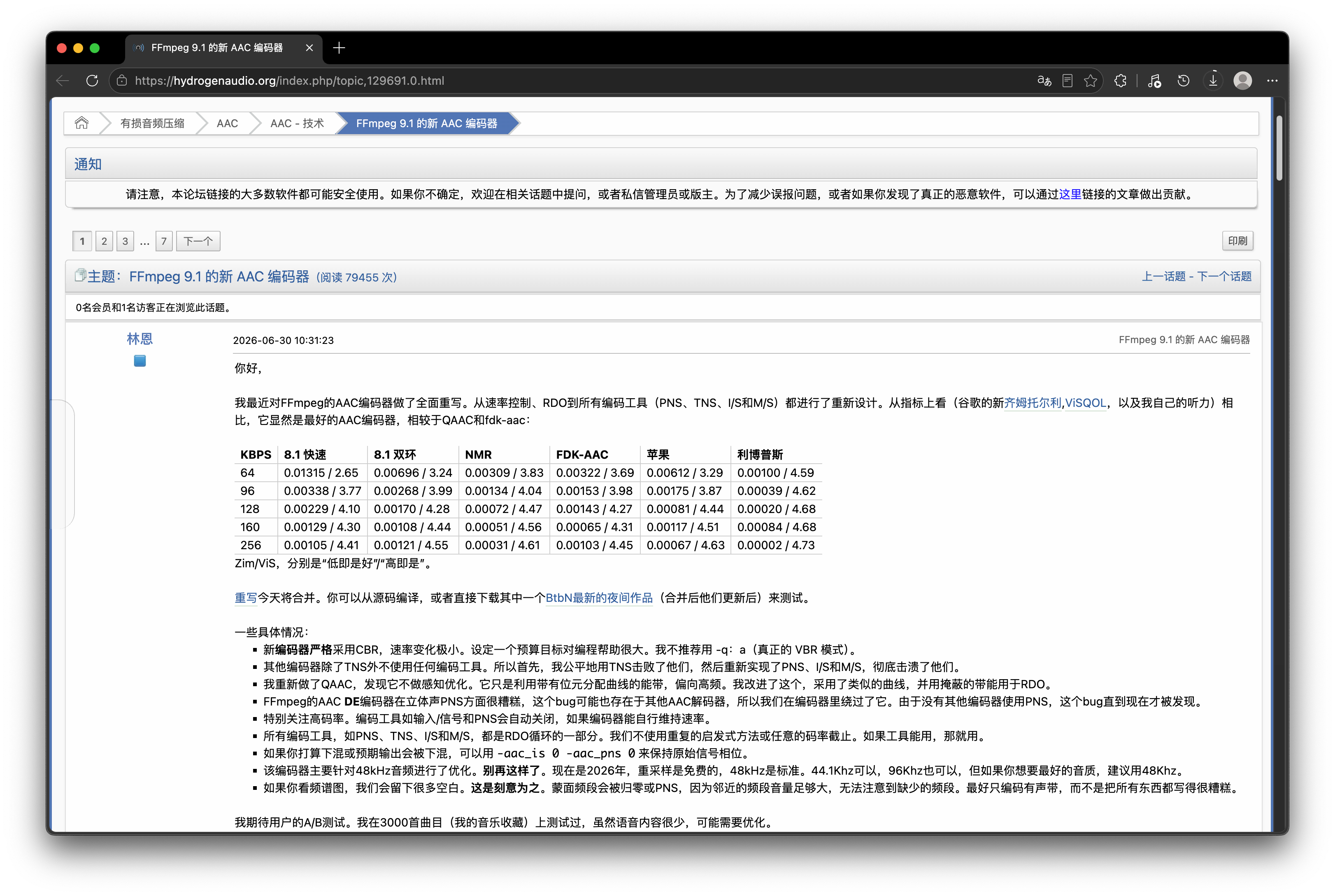The height and width of the screenshot is (896, 1335).
Task: Select current page 1 in pagination
Action: [x=82, y=241]
